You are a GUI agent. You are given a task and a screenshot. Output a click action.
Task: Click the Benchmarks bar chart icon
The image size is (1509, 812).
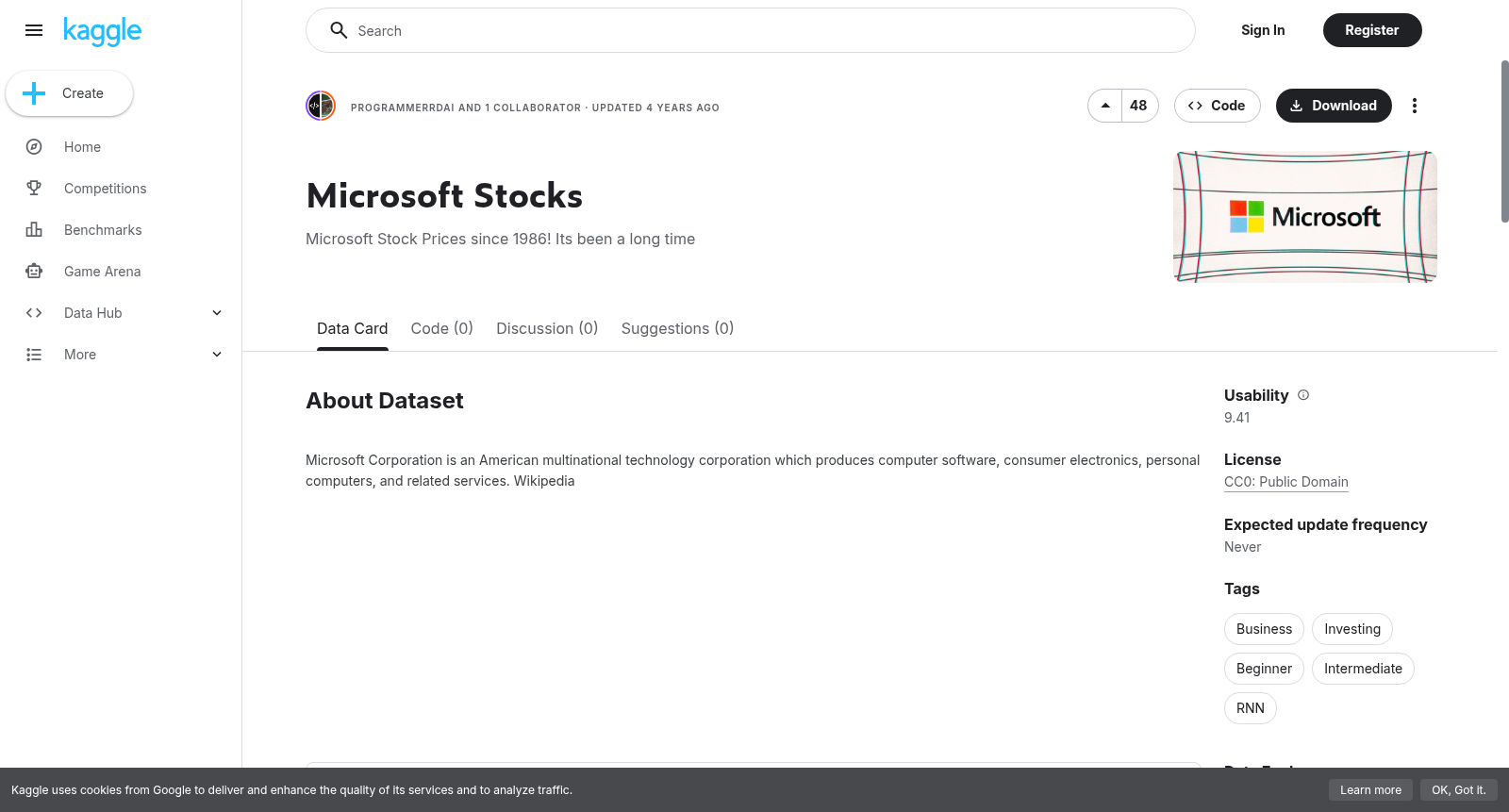[x=34, y=230]
